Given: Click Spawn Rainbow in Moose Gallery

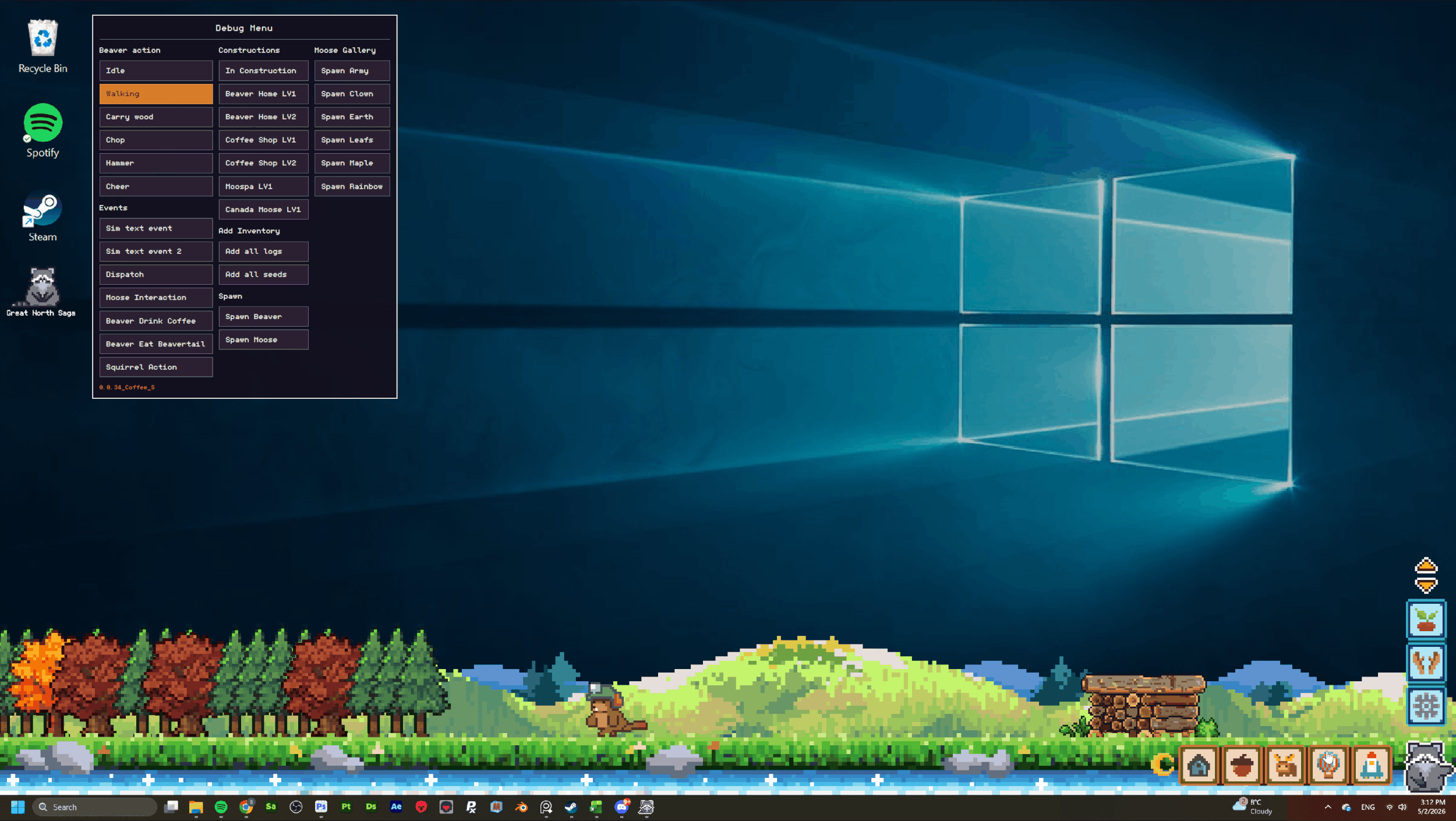Looking at the screenshot, I should [352, 186].
